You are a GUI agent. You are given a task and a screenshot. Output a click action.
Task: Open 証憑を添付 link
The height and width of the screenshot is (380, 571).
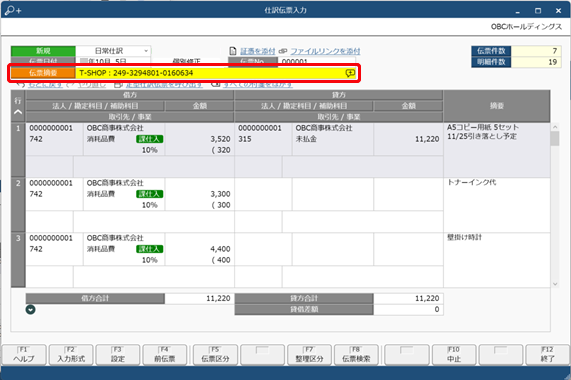tap(257, 51)
